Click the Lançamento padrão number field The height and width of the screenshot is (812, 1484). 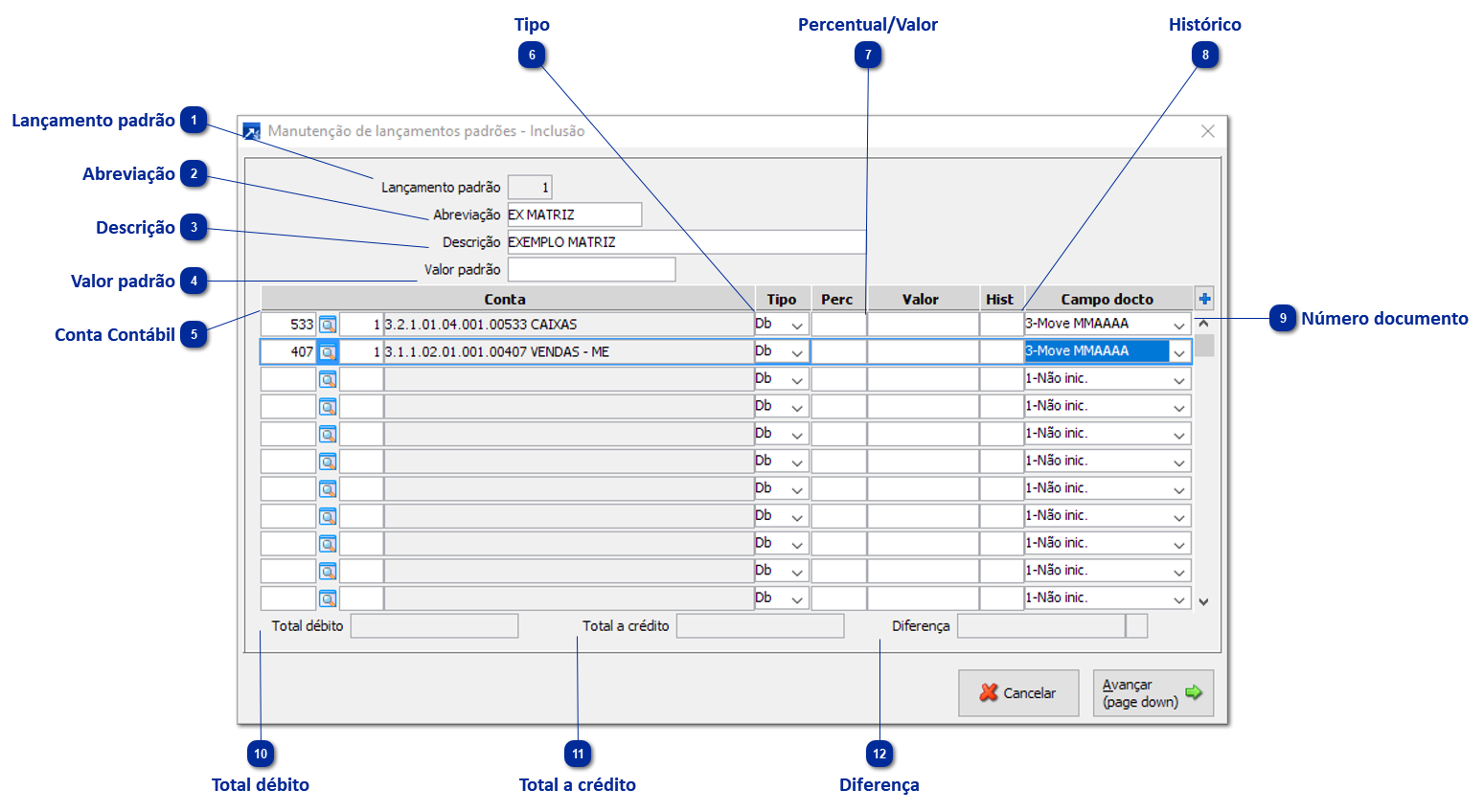coord(530,188)
